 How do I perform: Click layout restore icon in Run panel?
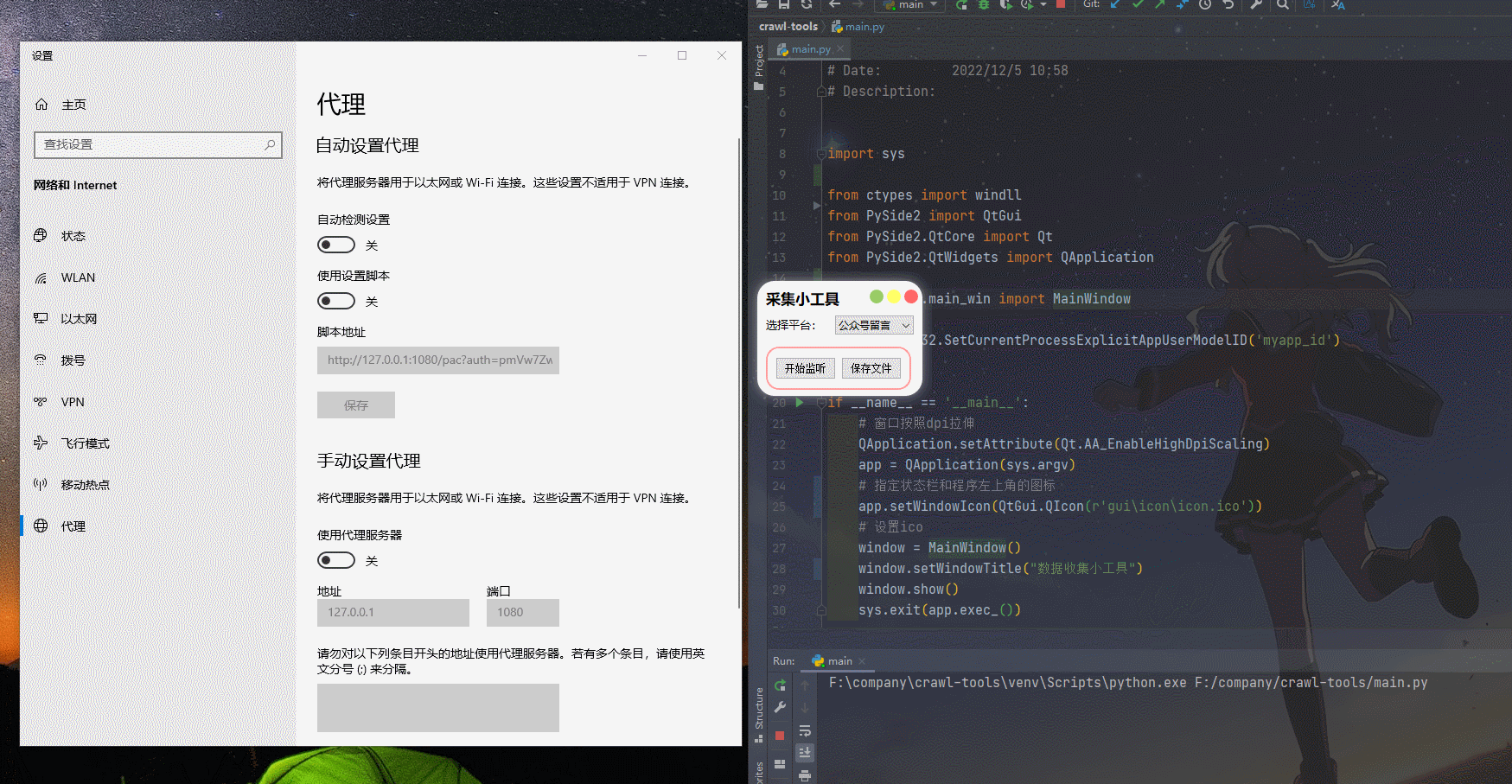(x=780, y=764)
